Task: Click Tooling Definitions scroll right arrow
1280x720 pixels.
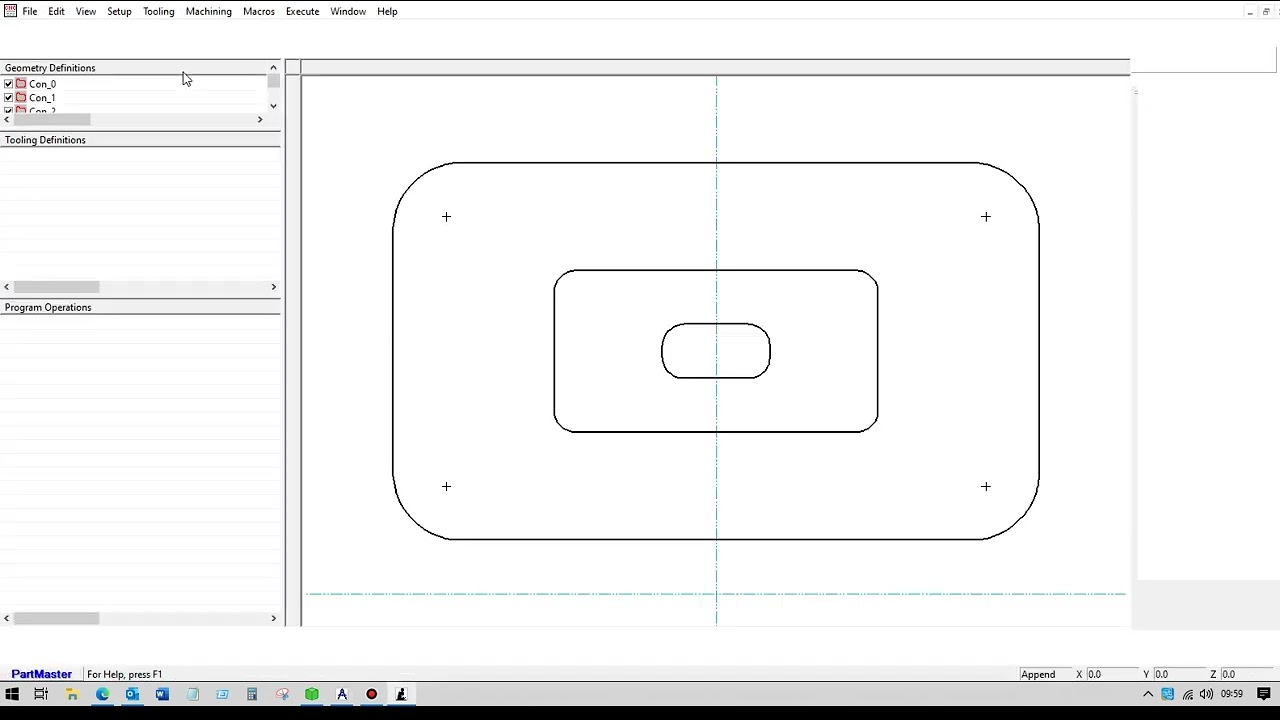Action: coord(273,287)
